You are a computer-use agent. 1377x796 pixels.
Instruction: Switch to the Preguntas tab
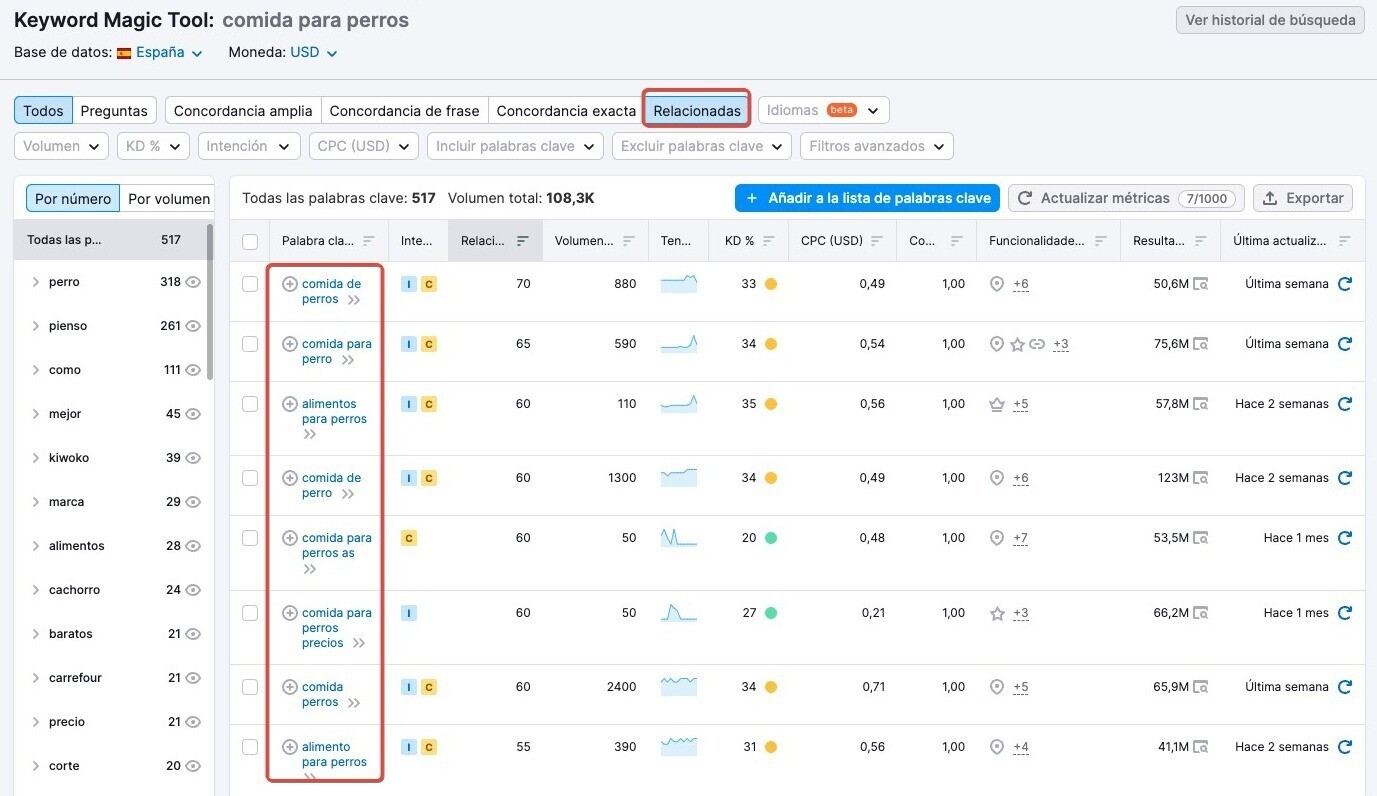pyautogui.click(x=114, y=110)
